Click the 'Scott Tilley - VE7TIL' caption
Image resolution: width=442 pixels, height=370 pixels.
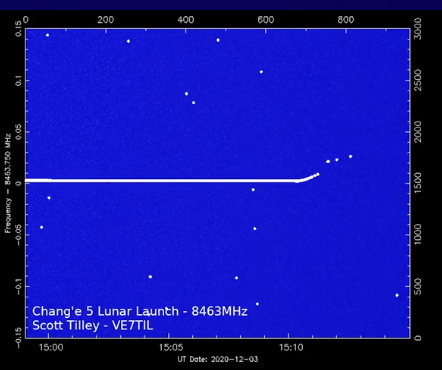pyautogui.click(x=93, y=325)
